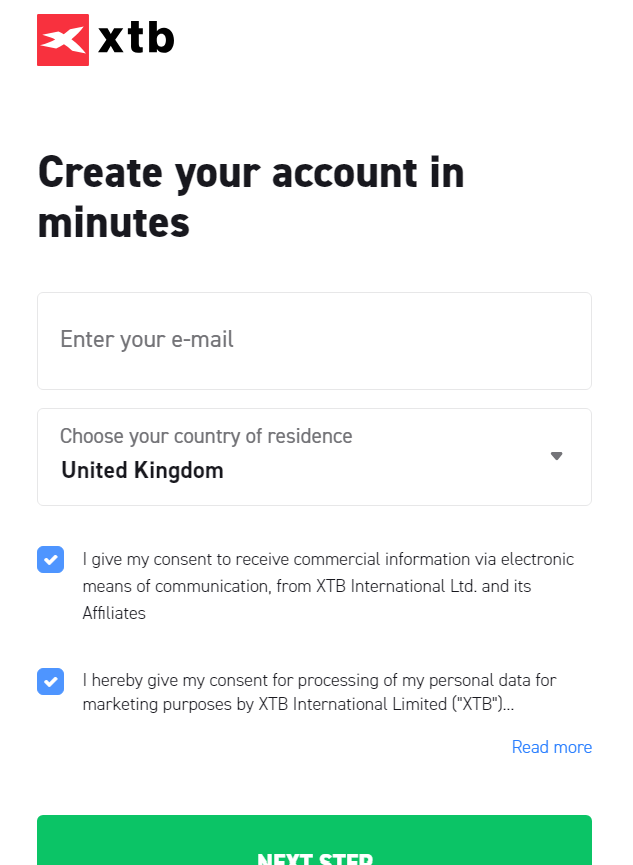The width and height of the screenshot is (633, 865).
Task: Click the "Create your account in minutes" heading
Action: [251, 197]
